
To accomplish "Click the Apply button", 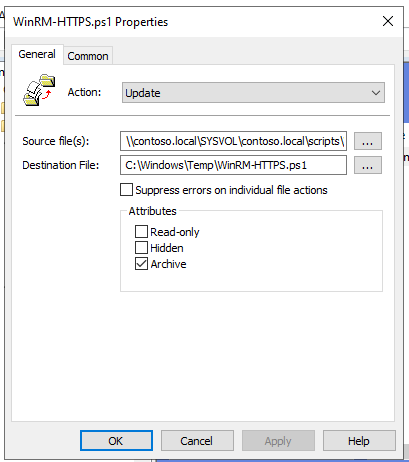I will pyautogui.click(x=278, y=441).
